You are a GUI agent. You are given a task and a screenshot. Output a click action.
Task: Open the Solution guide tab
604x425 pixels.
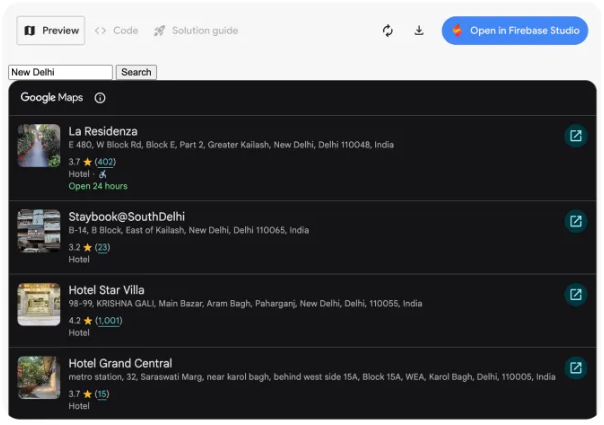point(196,31)
